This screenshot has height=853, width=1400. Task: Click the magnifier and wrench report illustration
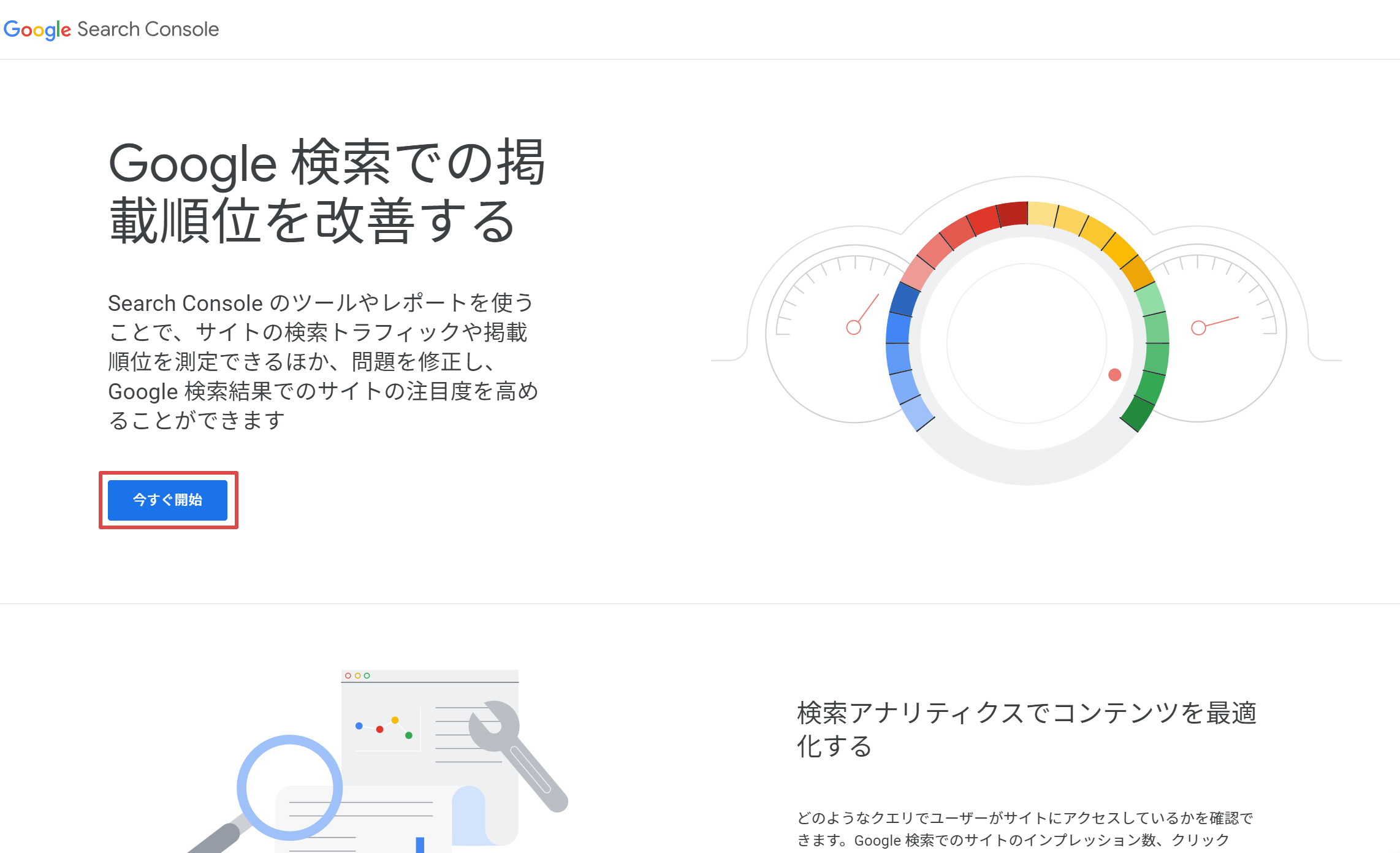tap(378, 761)
